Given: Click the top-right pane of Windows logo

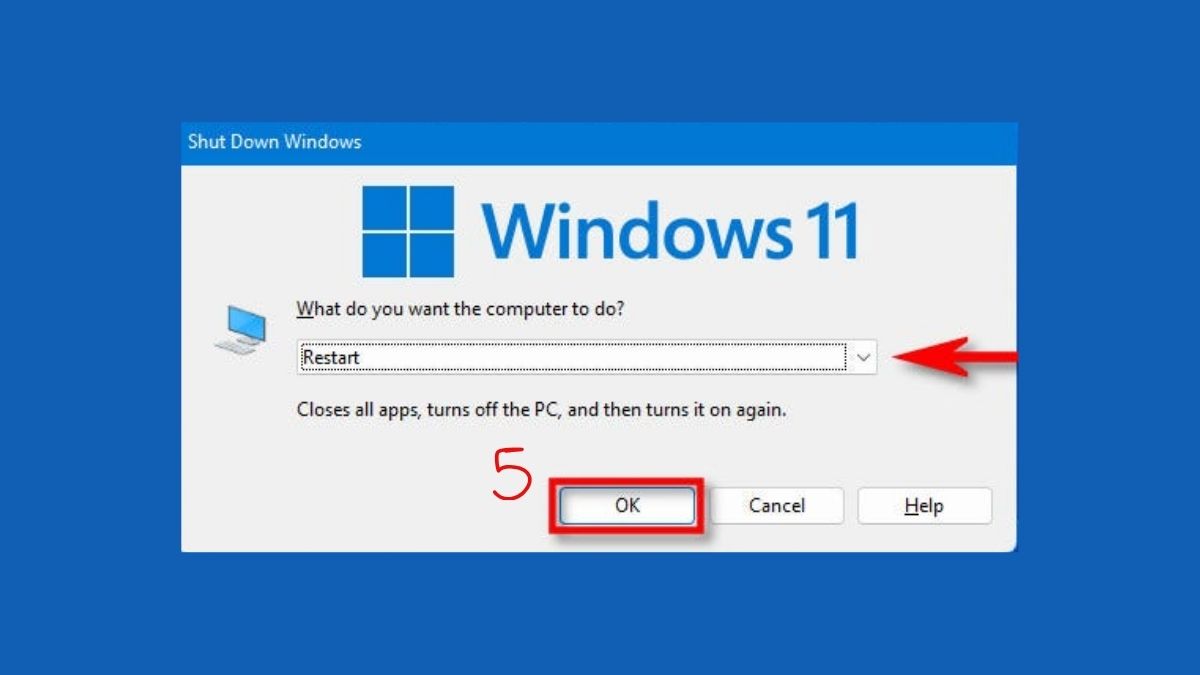Looking at the screenshot, I should coord(431,206).
